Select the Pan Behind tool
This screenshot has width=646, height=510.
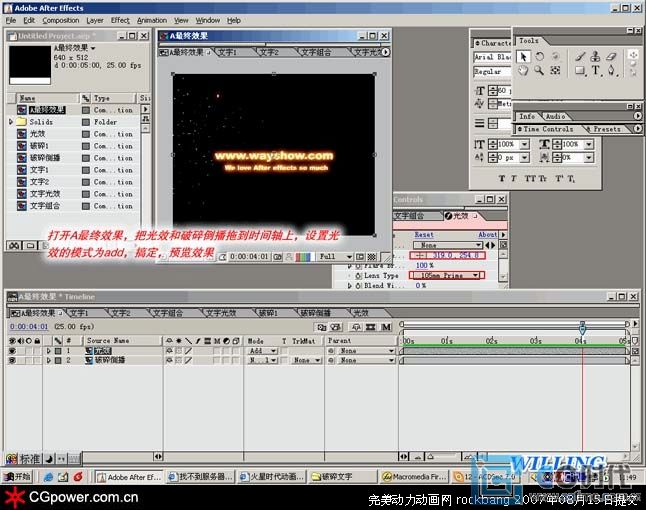click(x=555, y=71)
